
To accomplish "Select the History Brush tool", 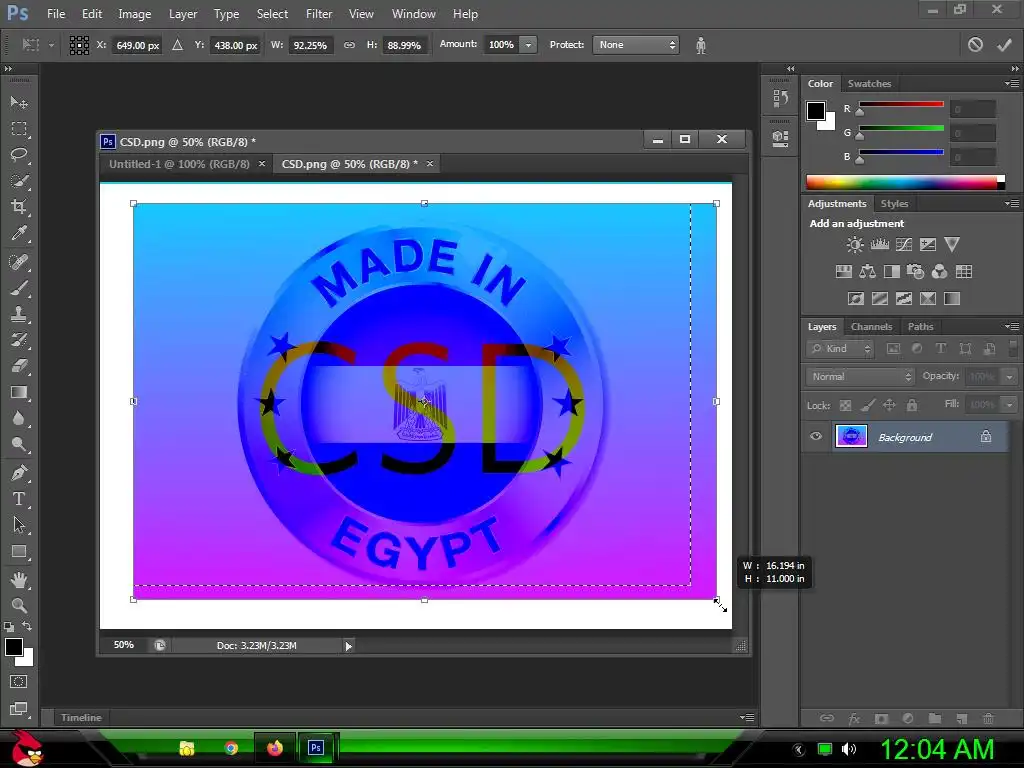I will [19, 340].
